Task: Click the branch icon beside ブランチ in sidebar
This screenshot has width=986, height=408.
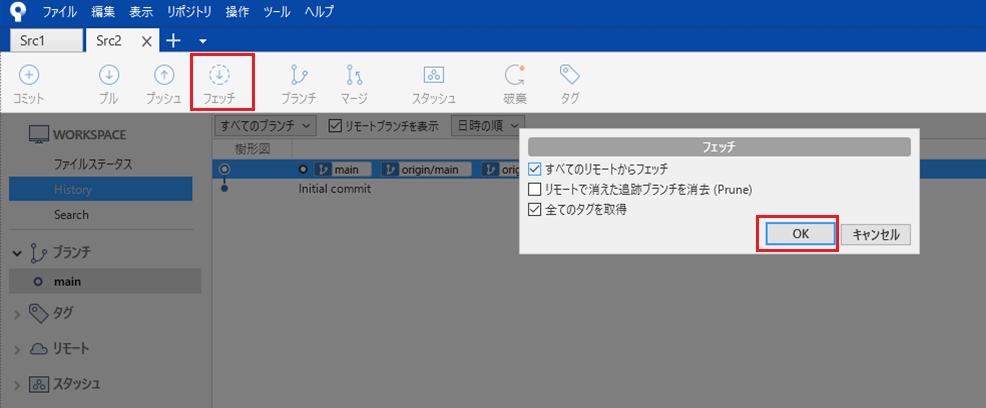Action: coord(38,253)
